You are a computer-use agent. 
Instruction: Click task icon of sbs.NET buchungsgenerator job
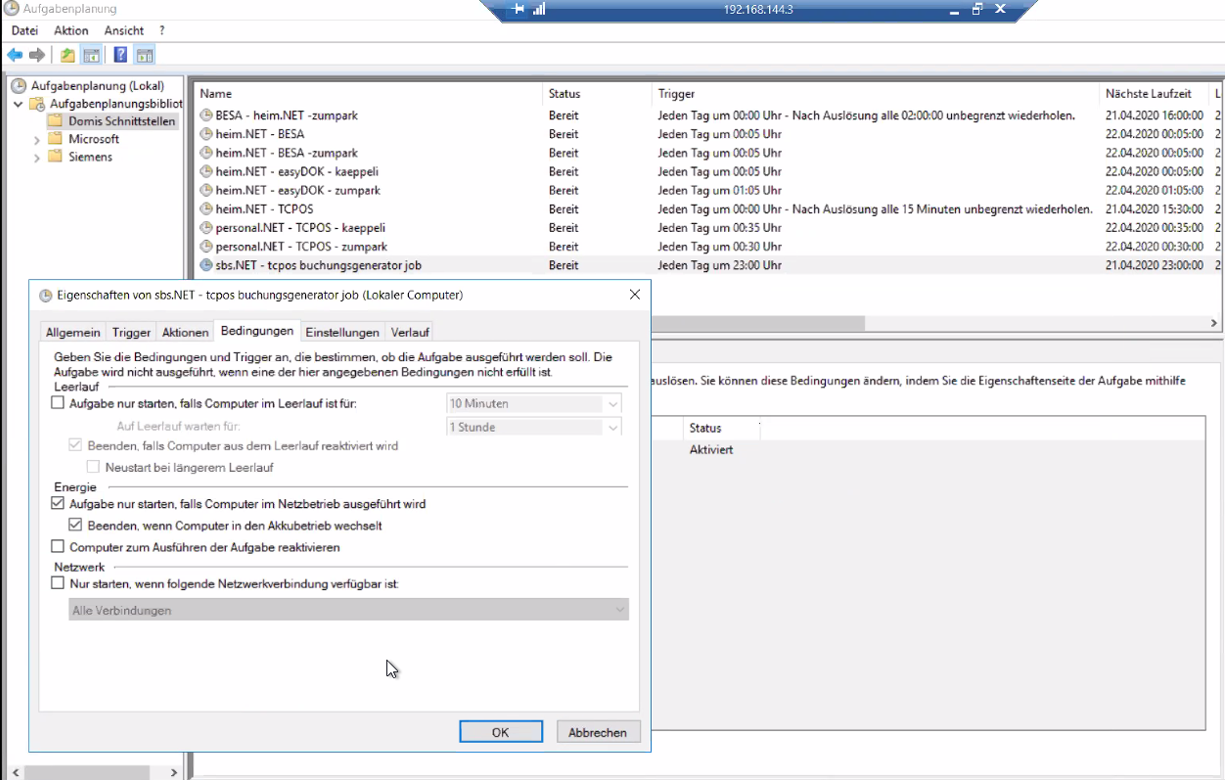point(207,266)
